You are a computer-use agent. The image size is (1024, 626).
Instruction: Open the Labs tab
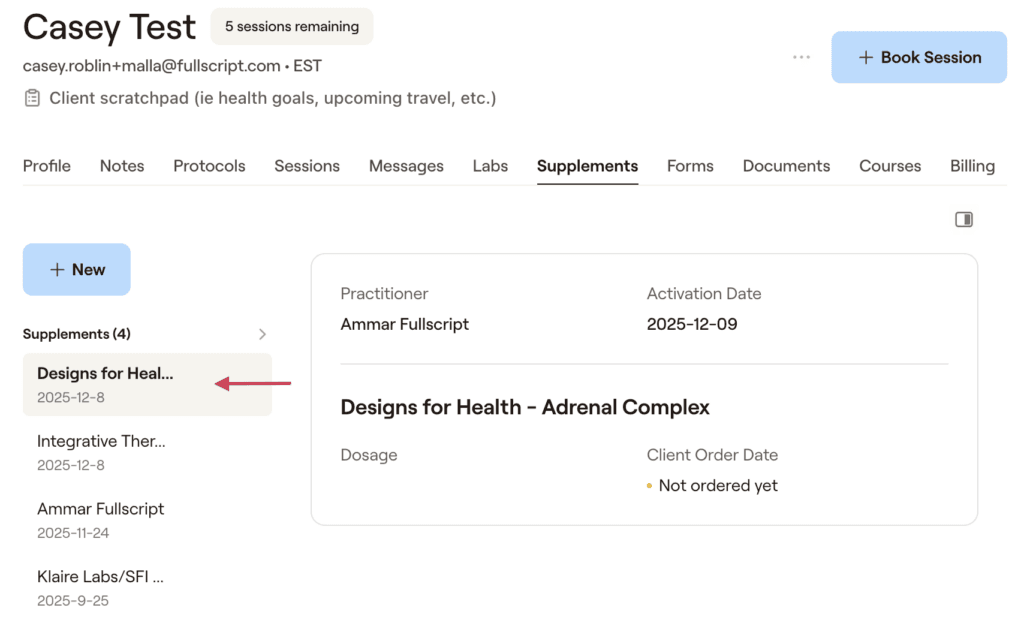pos(490,166)
